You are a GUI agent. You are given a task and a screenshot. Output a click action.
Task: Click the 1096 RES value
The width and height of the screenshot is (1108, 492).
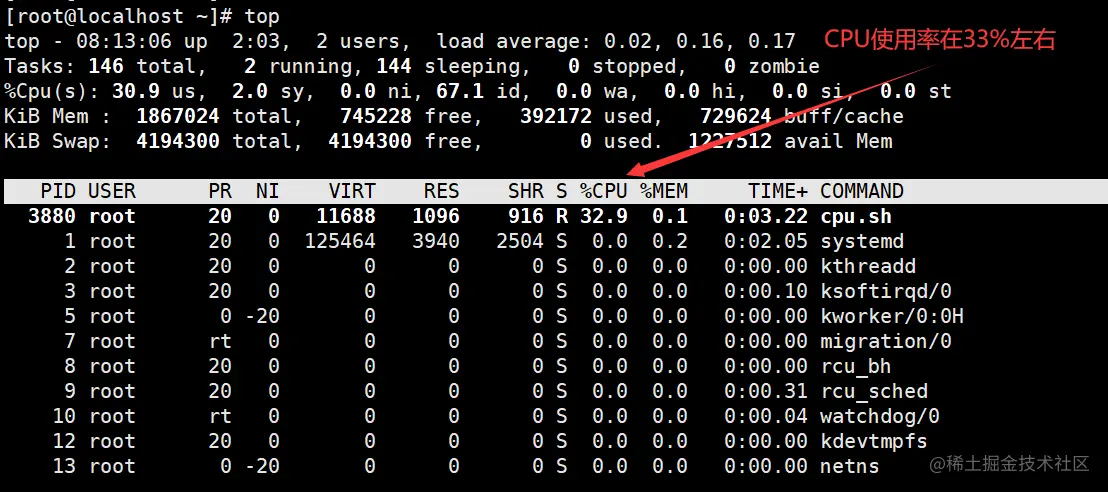[x=436, y=216]
